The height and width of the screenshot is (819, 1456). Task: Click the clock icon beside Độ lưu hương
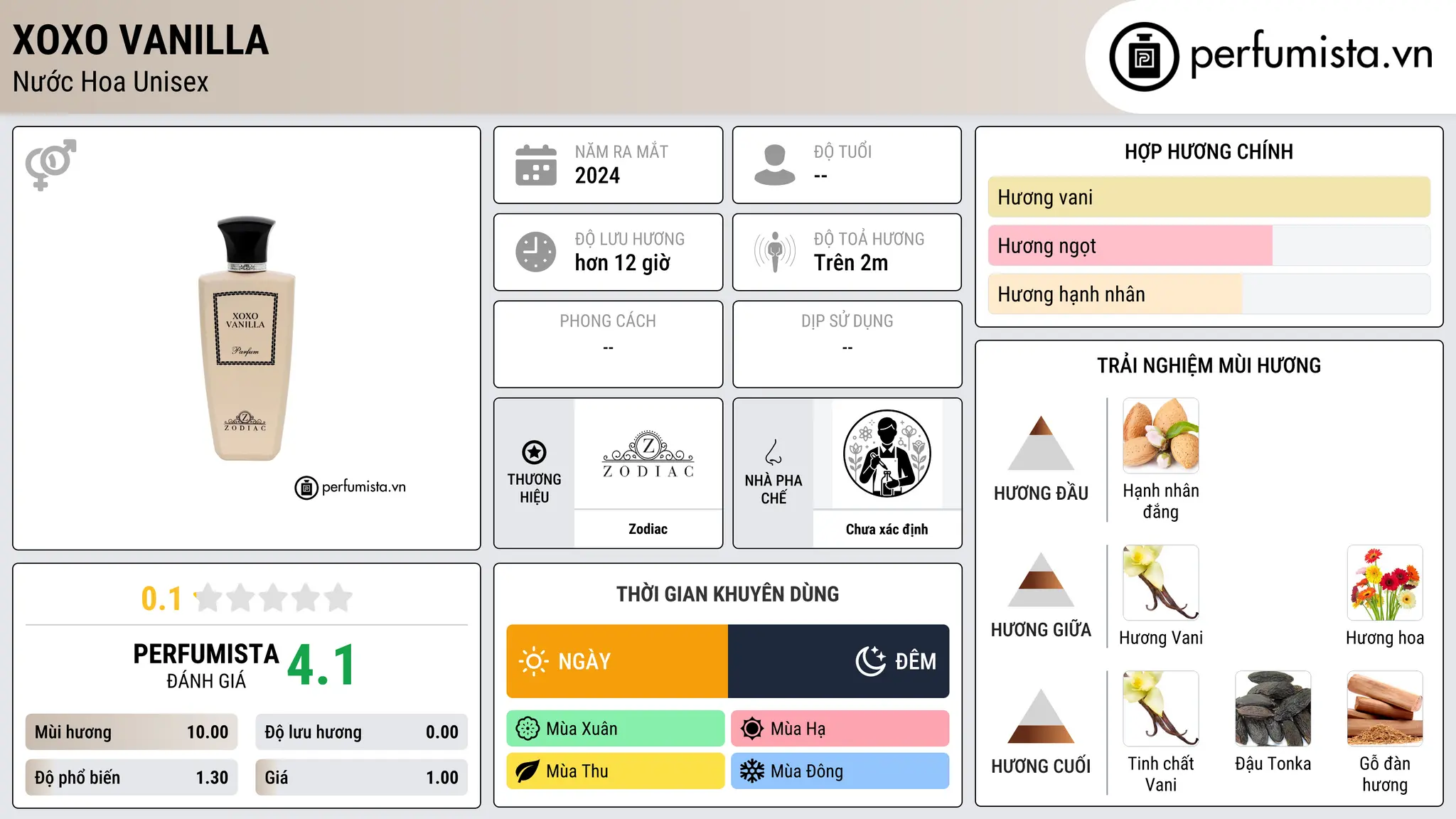coord(536,252)
